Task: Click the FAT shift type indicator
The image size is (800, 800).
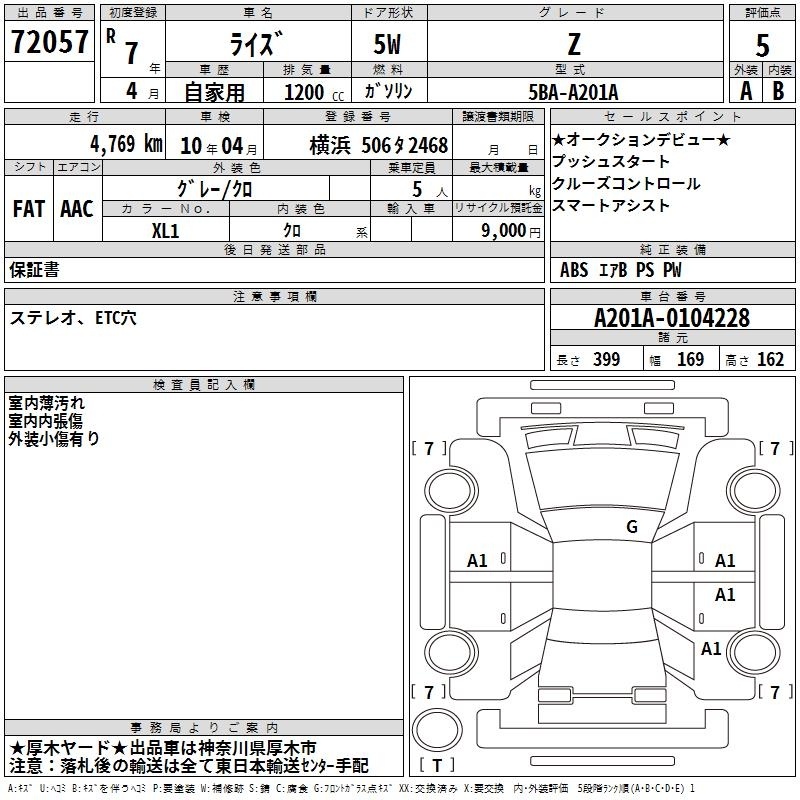Action: click(28, 209)
